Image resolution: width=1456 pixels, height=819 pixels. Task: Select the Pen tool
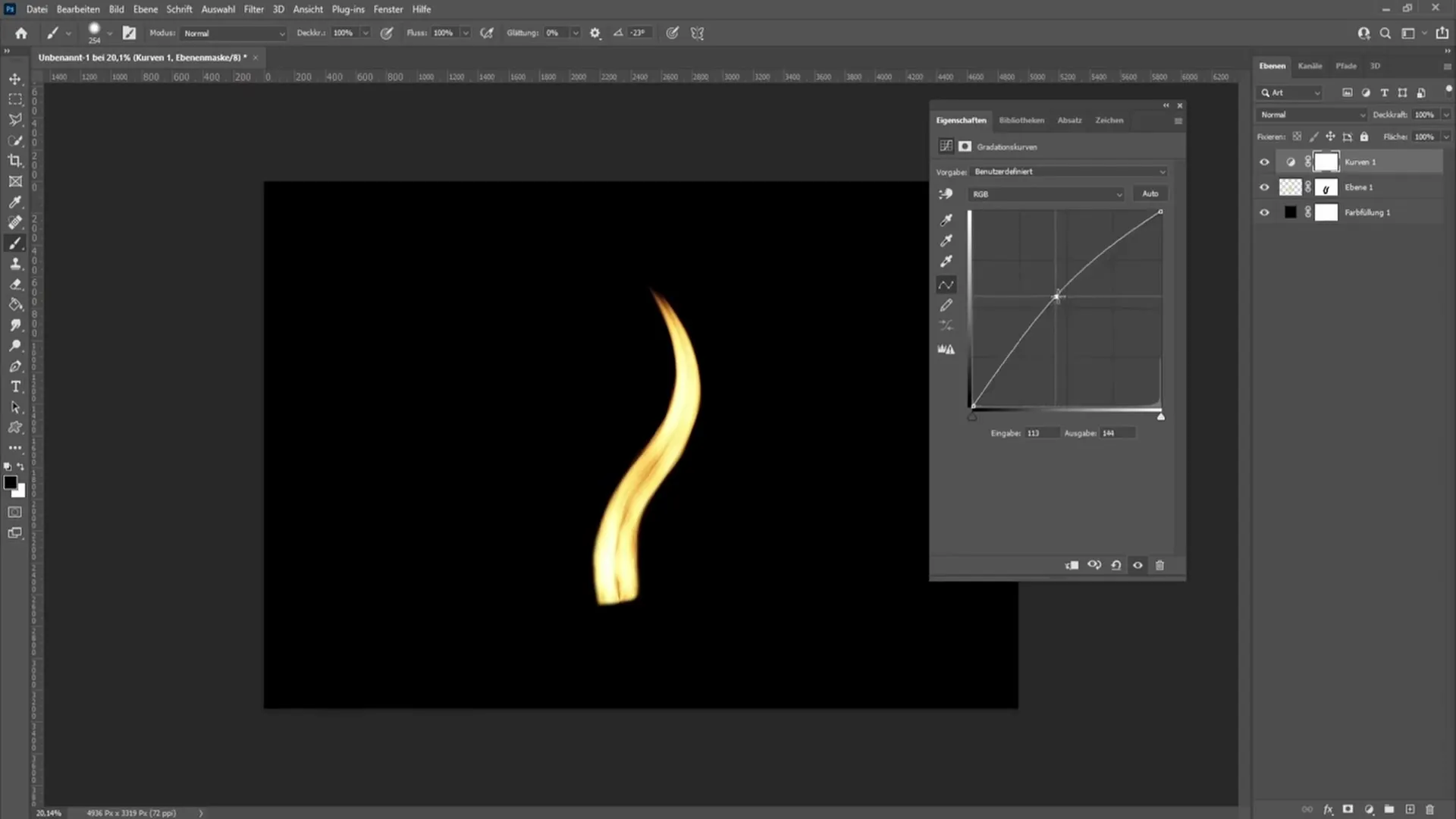point(15,366)
